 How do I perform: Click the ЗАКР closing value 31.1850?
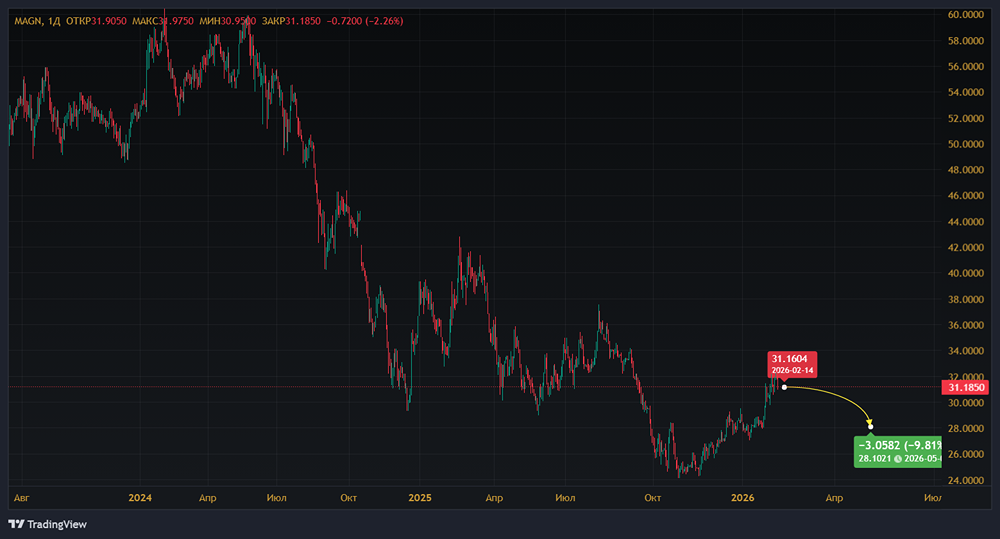coord(303,21)
